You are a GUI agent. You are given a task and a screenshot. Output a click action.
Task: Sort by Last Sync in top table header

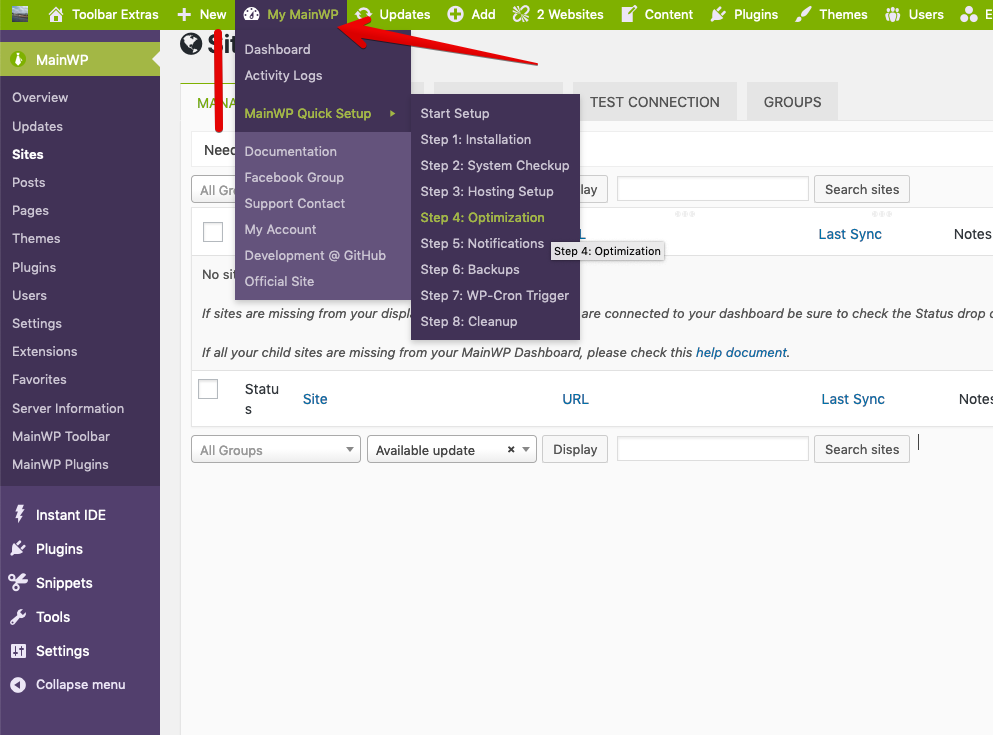pos(849,234)
